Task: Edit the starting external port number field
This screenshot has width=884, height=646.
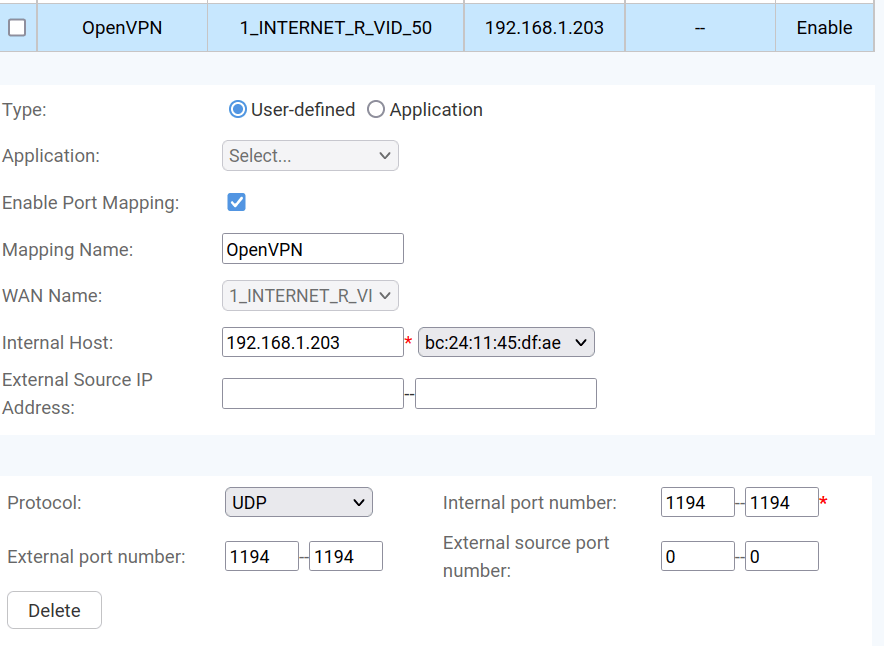Action: (261, 557)
